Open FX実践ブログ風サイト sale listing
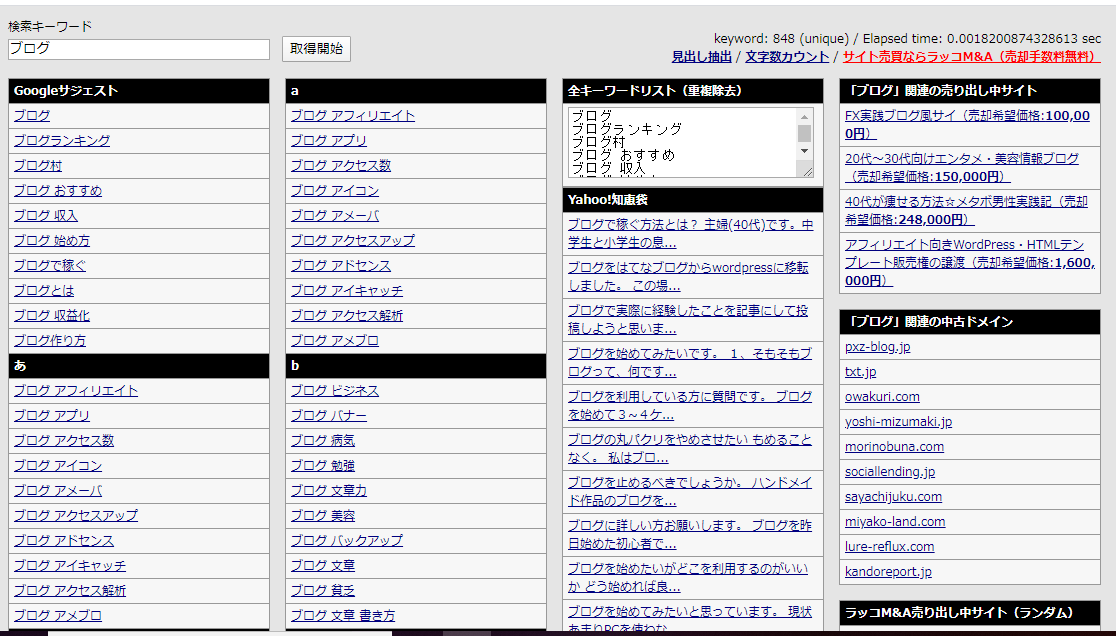The width and height of the screenshot is (1116, 636). [x=967, y=124]
